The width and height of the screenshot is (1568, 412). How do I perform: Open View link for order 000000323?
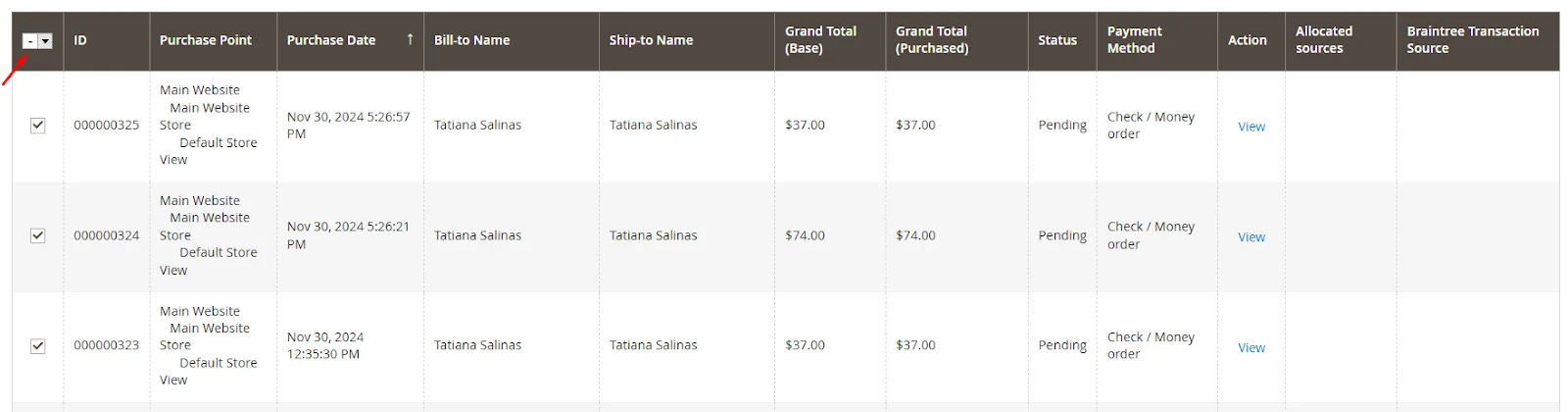(1251, 348)
